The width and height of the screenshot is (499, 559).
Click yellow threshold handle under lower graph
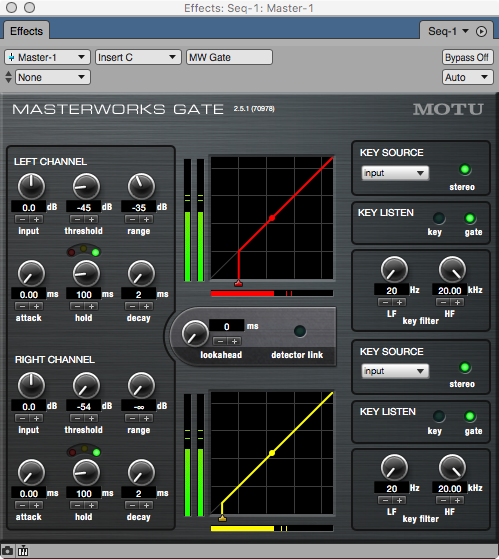(x=222, y=518)
